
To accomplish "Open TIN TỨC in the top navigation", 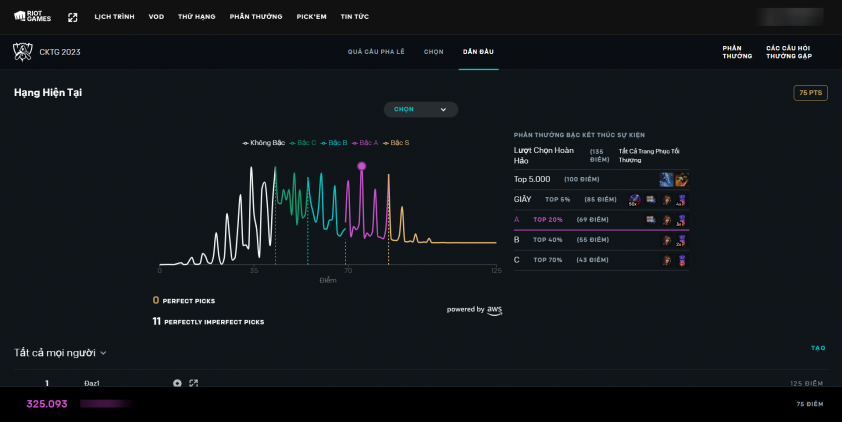I will coord(354,17).
